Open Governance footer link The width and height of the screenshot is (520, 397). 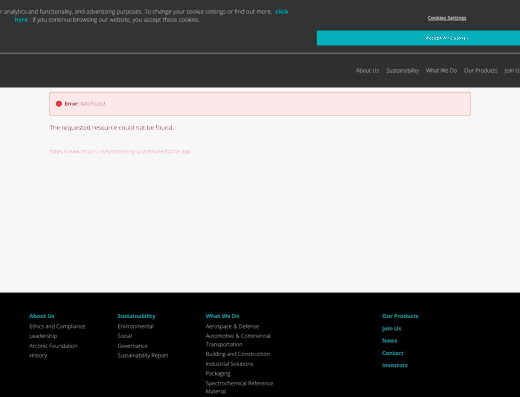[132, 346]
